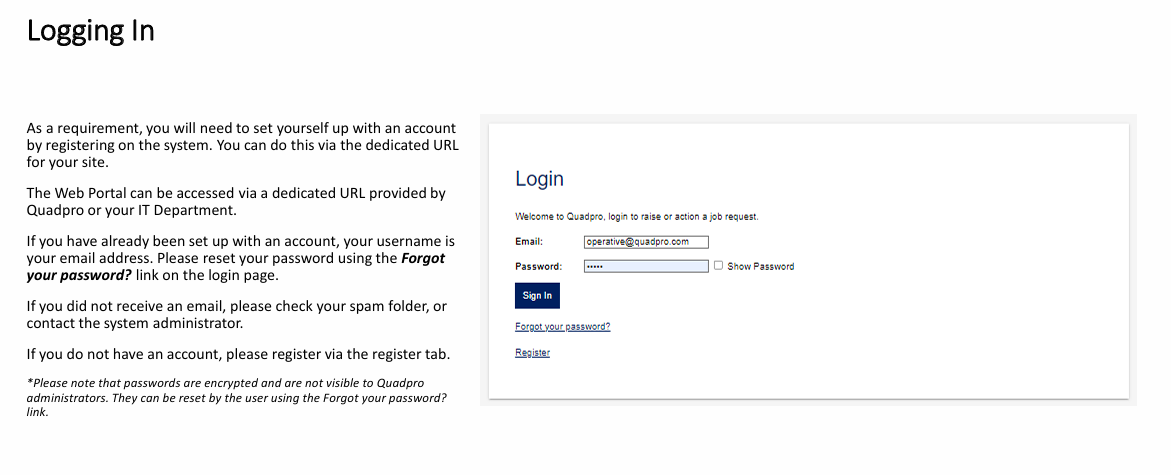This screenshot has height=475, width=1171.
Task: Click the Login heading
Action: 539,178
